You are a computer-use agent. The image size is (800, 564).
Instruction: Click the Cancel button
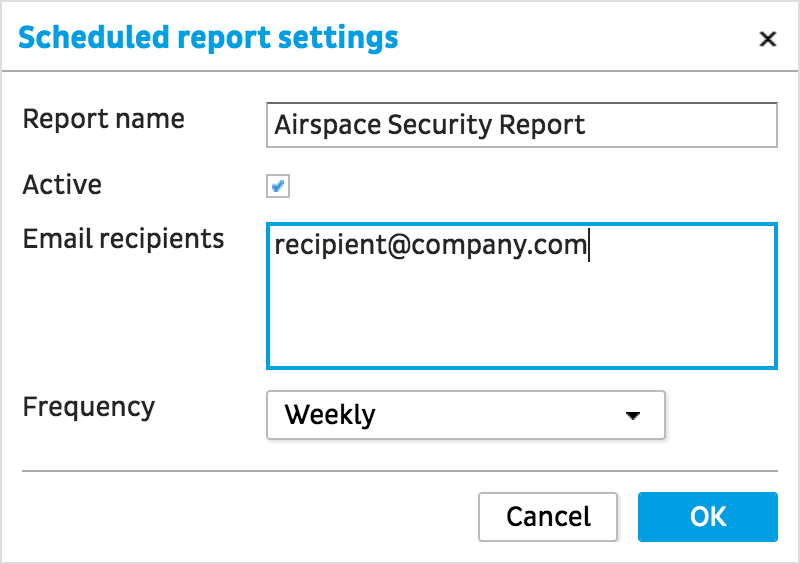click(x=548, y=517)
